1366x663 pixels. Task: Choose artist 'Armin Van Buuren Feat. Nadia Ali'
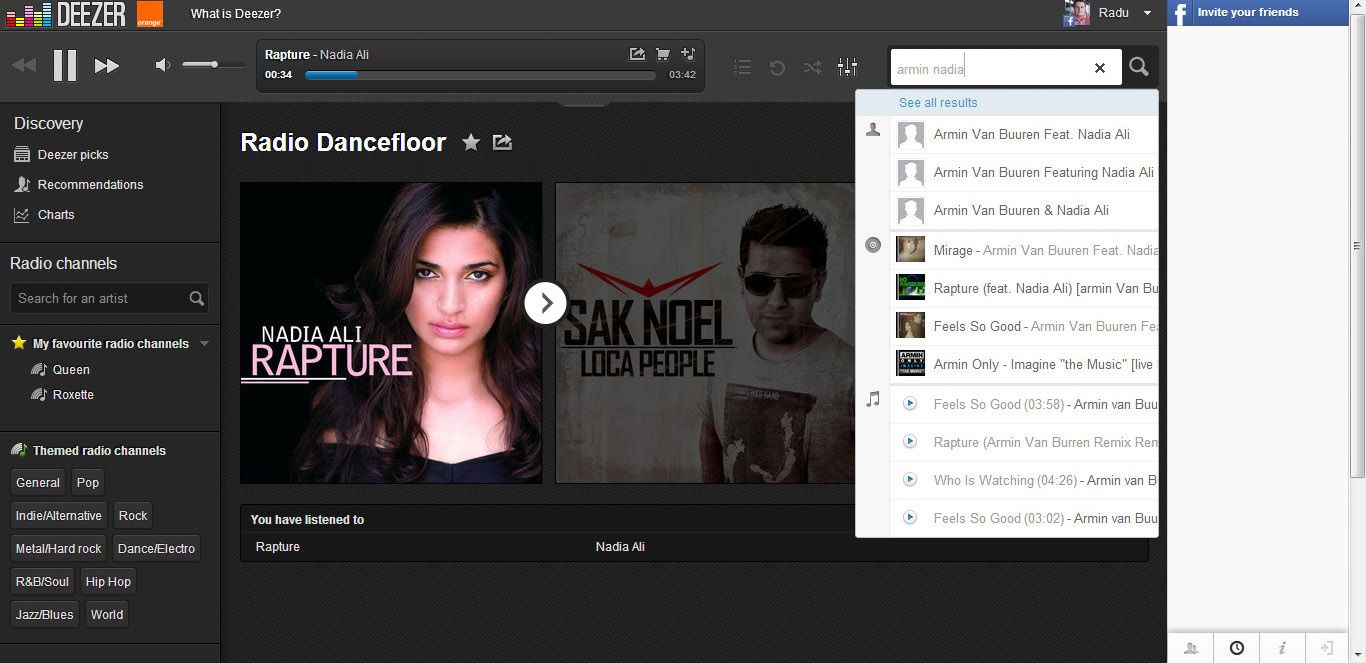pos(1024,134)
